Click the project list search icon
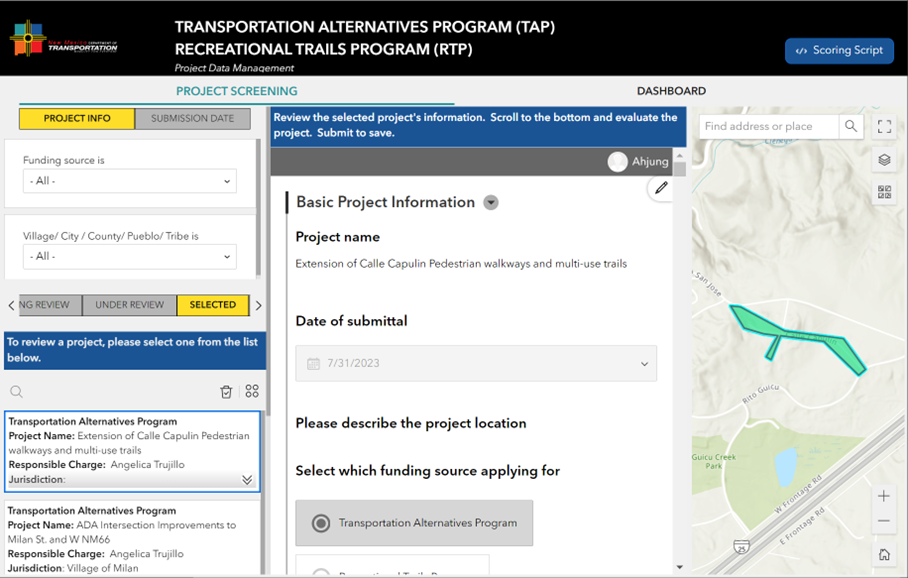The height and width of the screenshot is (578, 908). [x=17, y=392]
